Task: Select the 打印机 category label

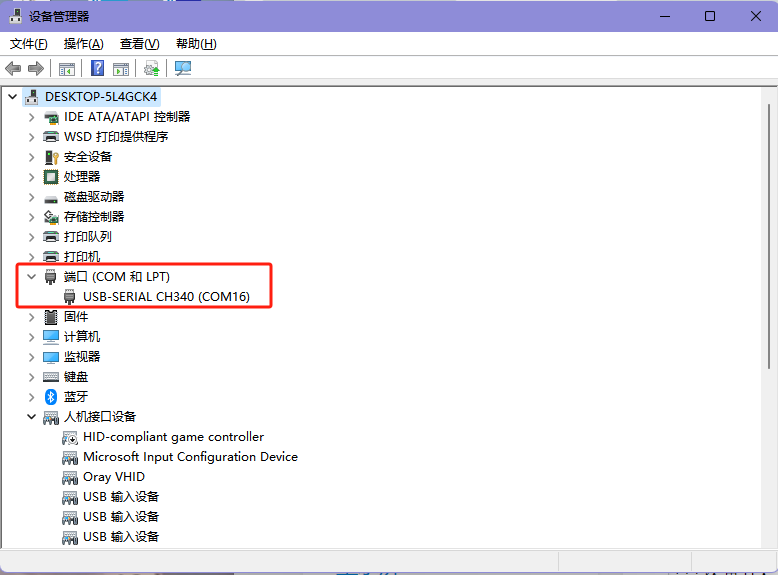Action: 82,256
